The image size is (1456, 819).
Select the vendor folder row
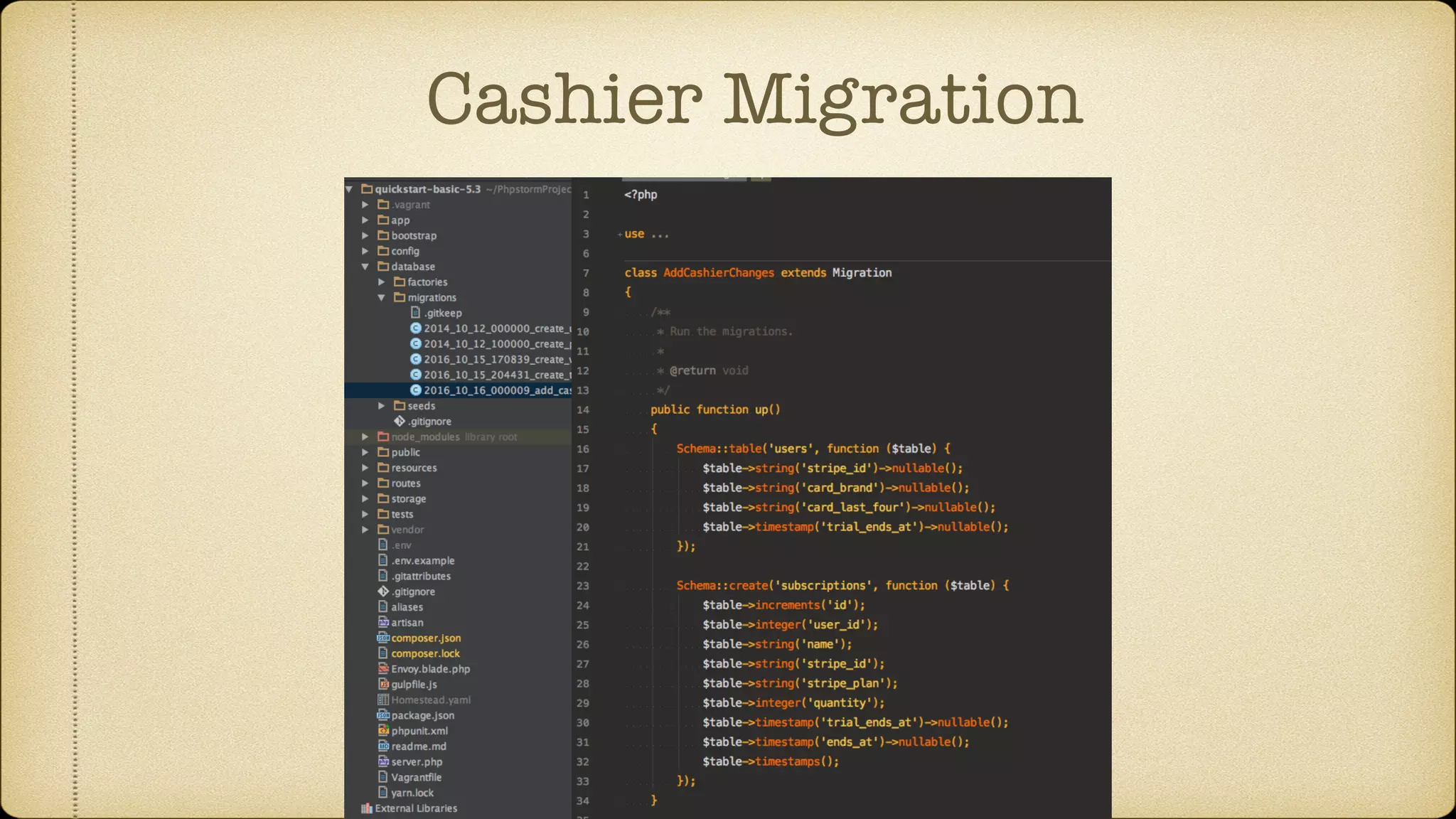pos(458,530)
